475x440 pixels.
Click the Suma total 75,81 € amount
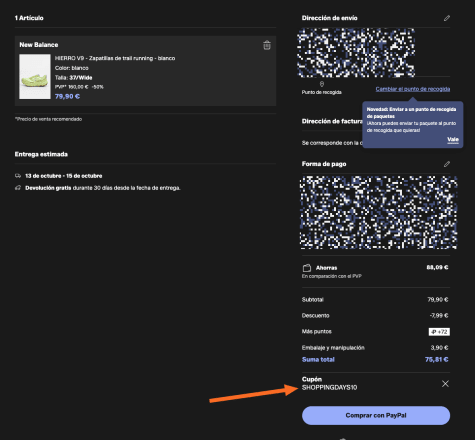pyautogui.click(x=437, y=359)
